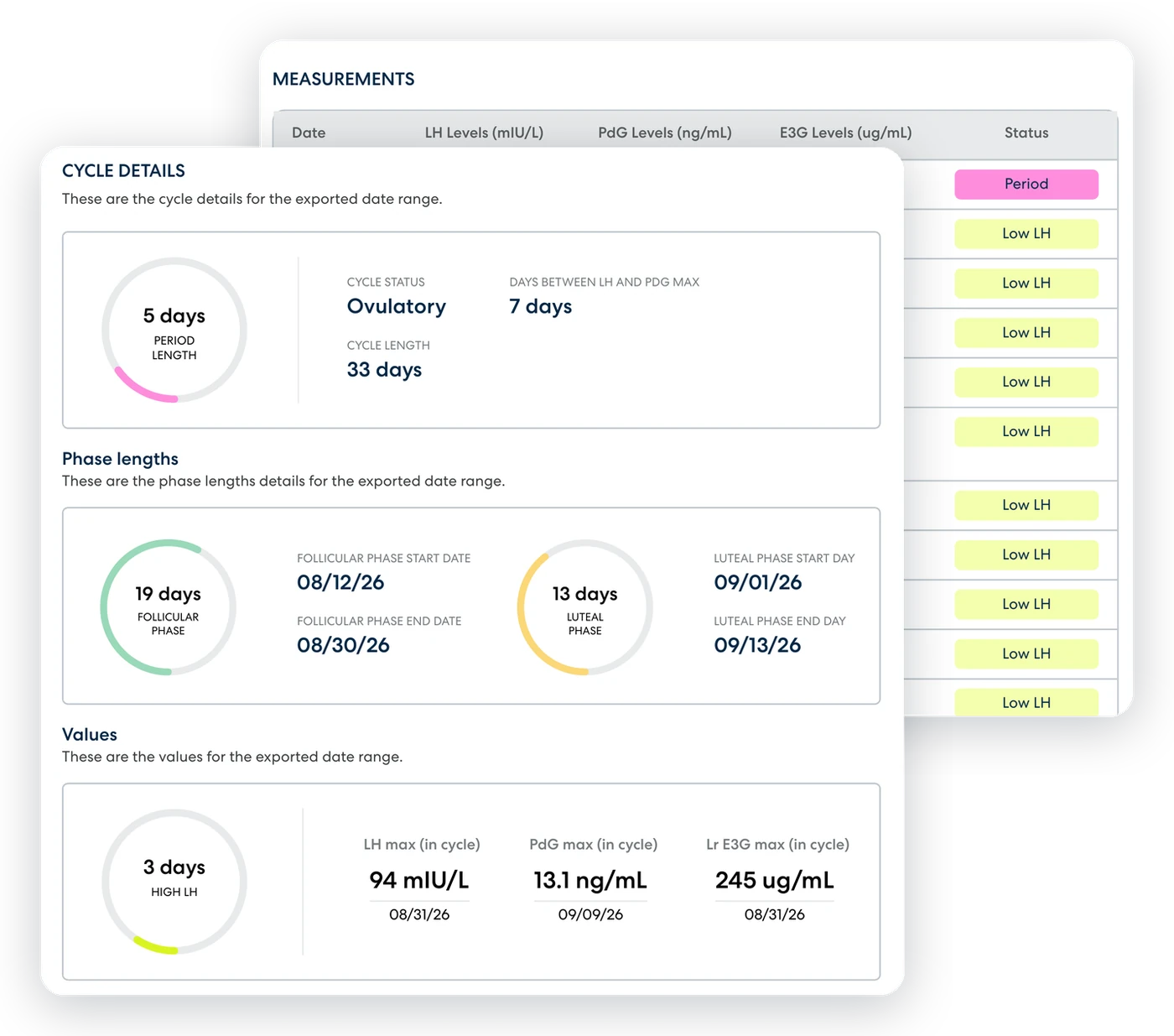Image resolution: width=1174 pixels, height=1036 pixels.
Task: Click the MEASUREMENTS heading in the back panel
Action: point(343,79)
